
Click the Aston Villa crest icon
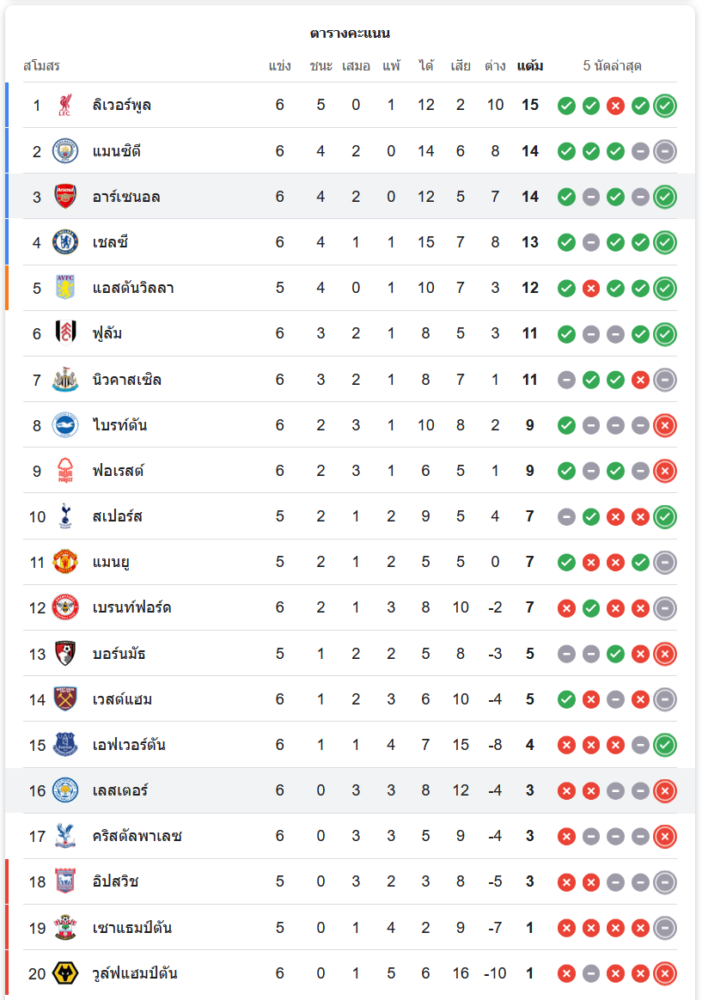point(66,288)
